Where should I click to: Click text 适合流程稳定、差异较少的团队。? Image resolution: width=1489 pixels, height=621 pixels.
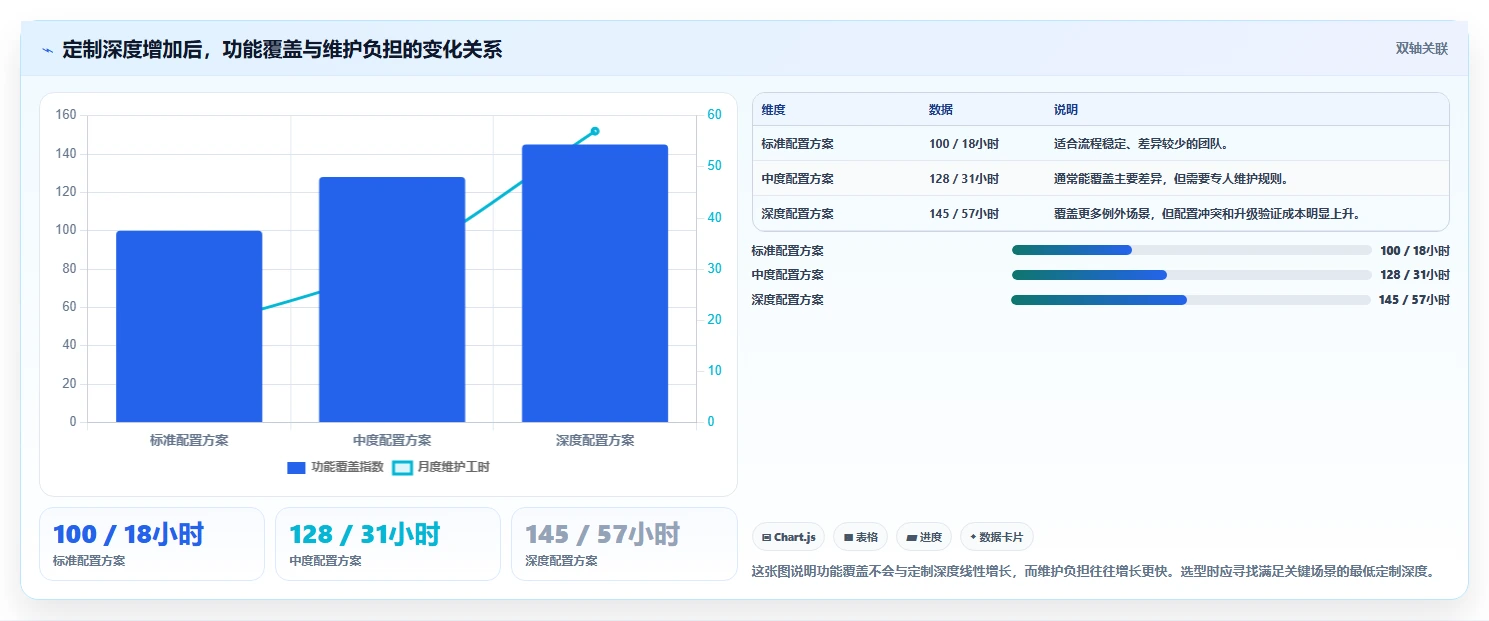1141,144
